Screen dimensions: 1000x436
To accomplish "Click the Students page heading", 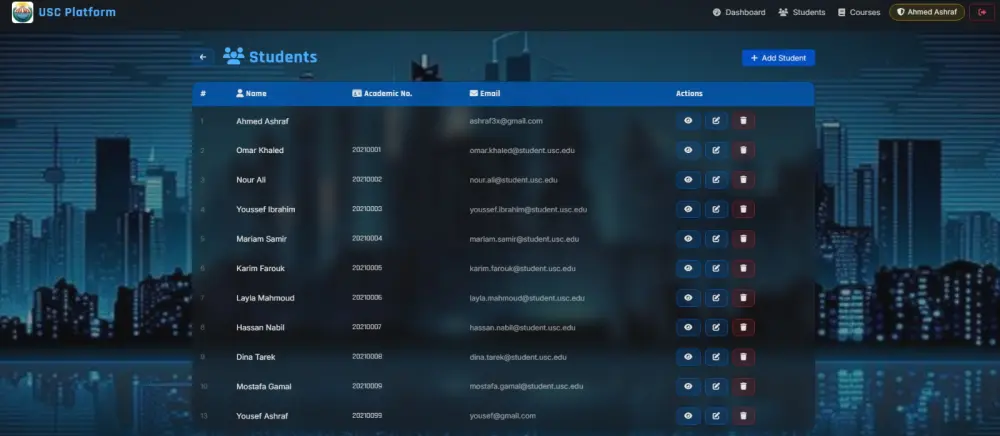I will tap(270, 57).
